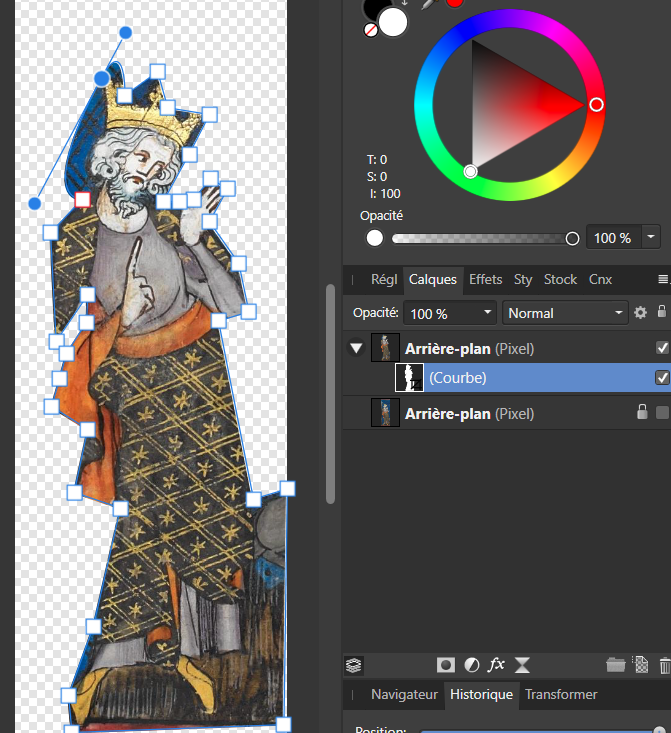Click the (Courbe) mask thumbnail
671x733 pixels.
click(410, 377)
